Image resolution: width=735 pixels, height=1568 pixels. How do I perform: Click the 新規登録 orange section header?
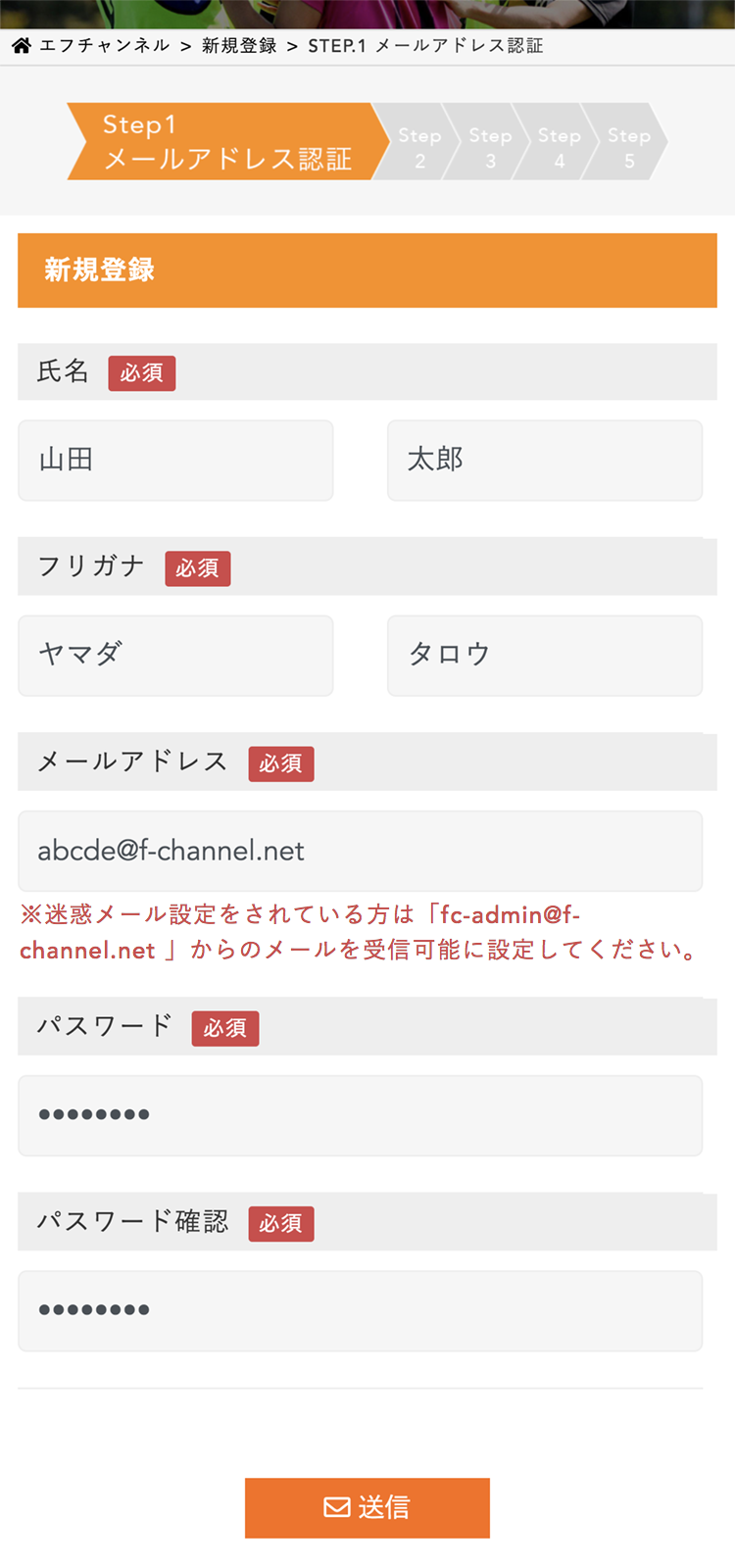tap(367, 270)
